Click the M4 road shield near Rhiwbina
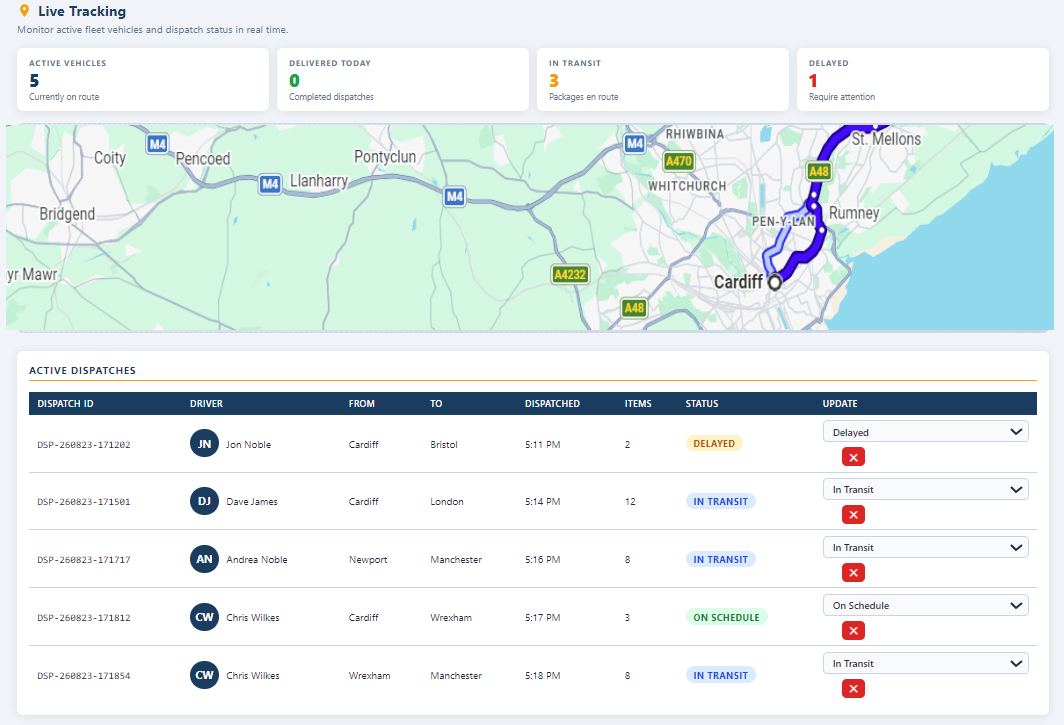Image resolution: width=1064 pixels, height=725 pixels. [x=634, y=143]
